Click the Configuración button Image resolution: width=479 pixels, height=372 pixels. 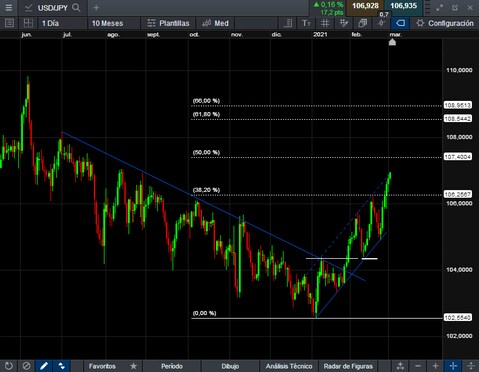[445, 23]
